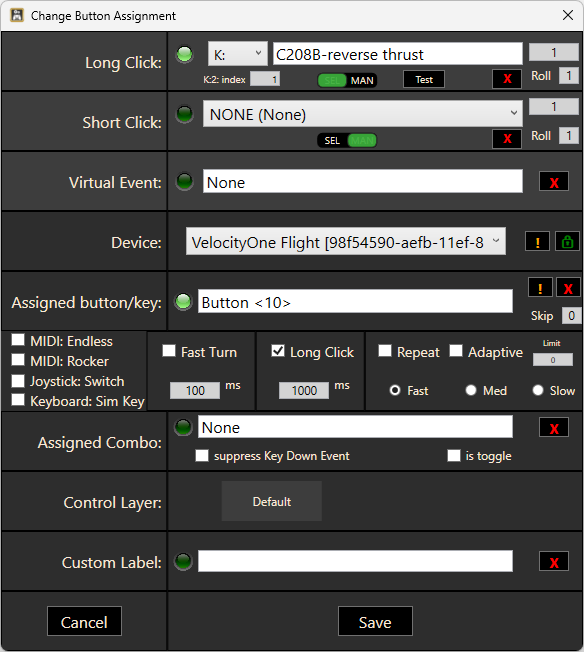Enable the Repeat checkbox
The height and width of the screenshot is (652, 584).
[x=385, y=350]
